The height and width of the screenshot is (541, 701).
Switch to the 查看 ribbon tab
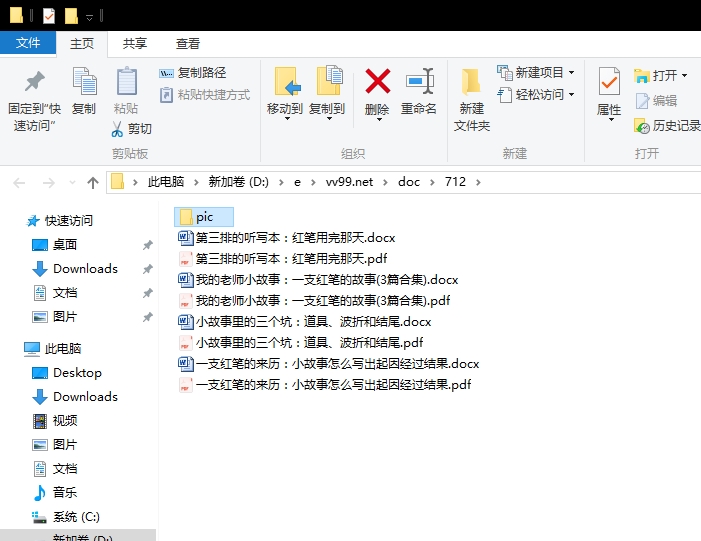click(x=187, y=43)
